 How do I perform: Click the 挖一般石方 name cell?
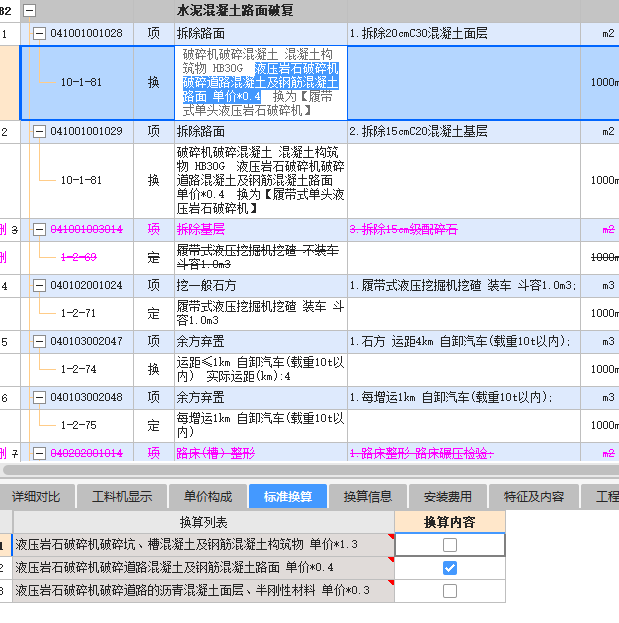(261, 286)
